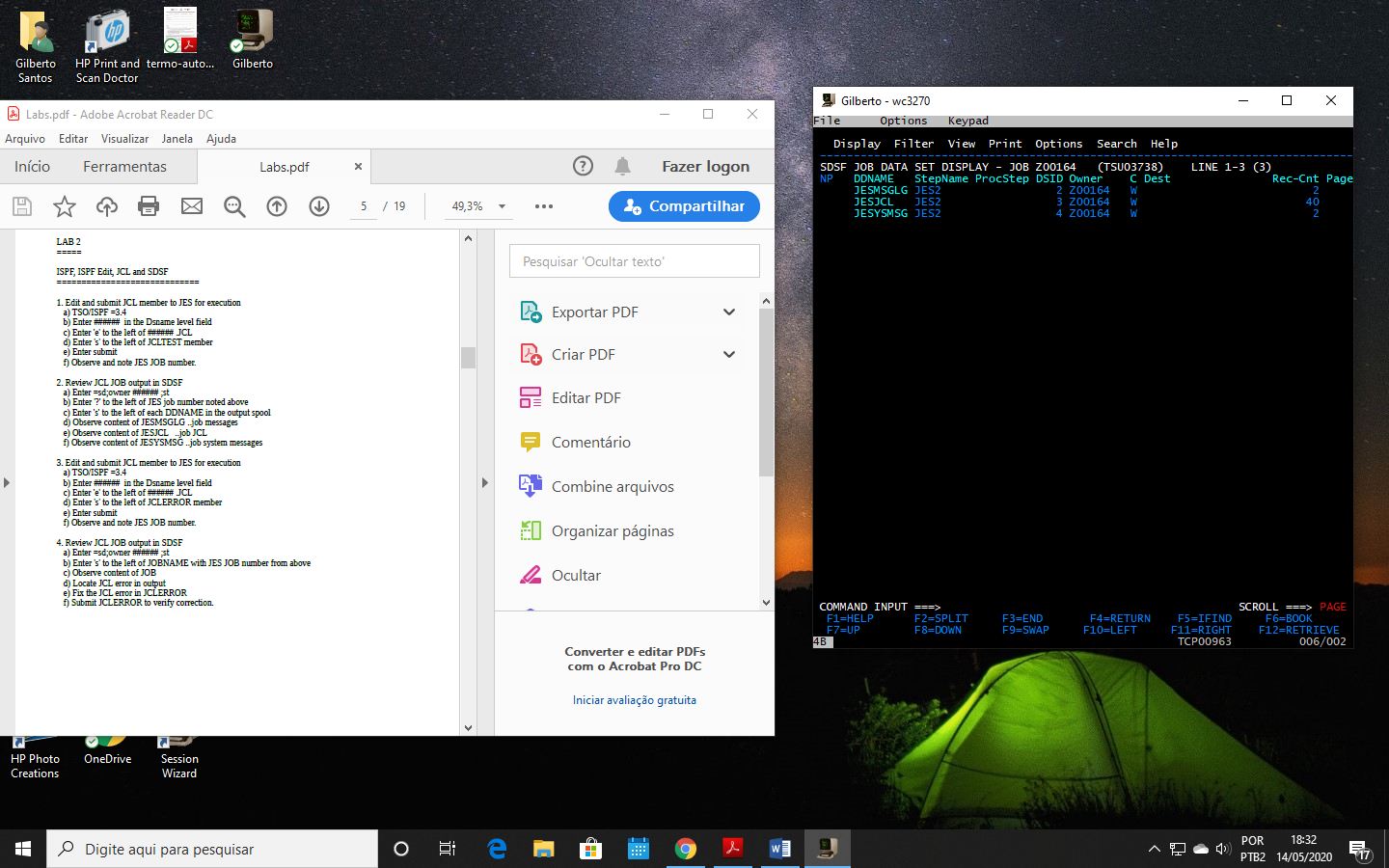Open Acrobat notifications bell icon
Screen dimensions: 1389x868
tap(623, 166)
